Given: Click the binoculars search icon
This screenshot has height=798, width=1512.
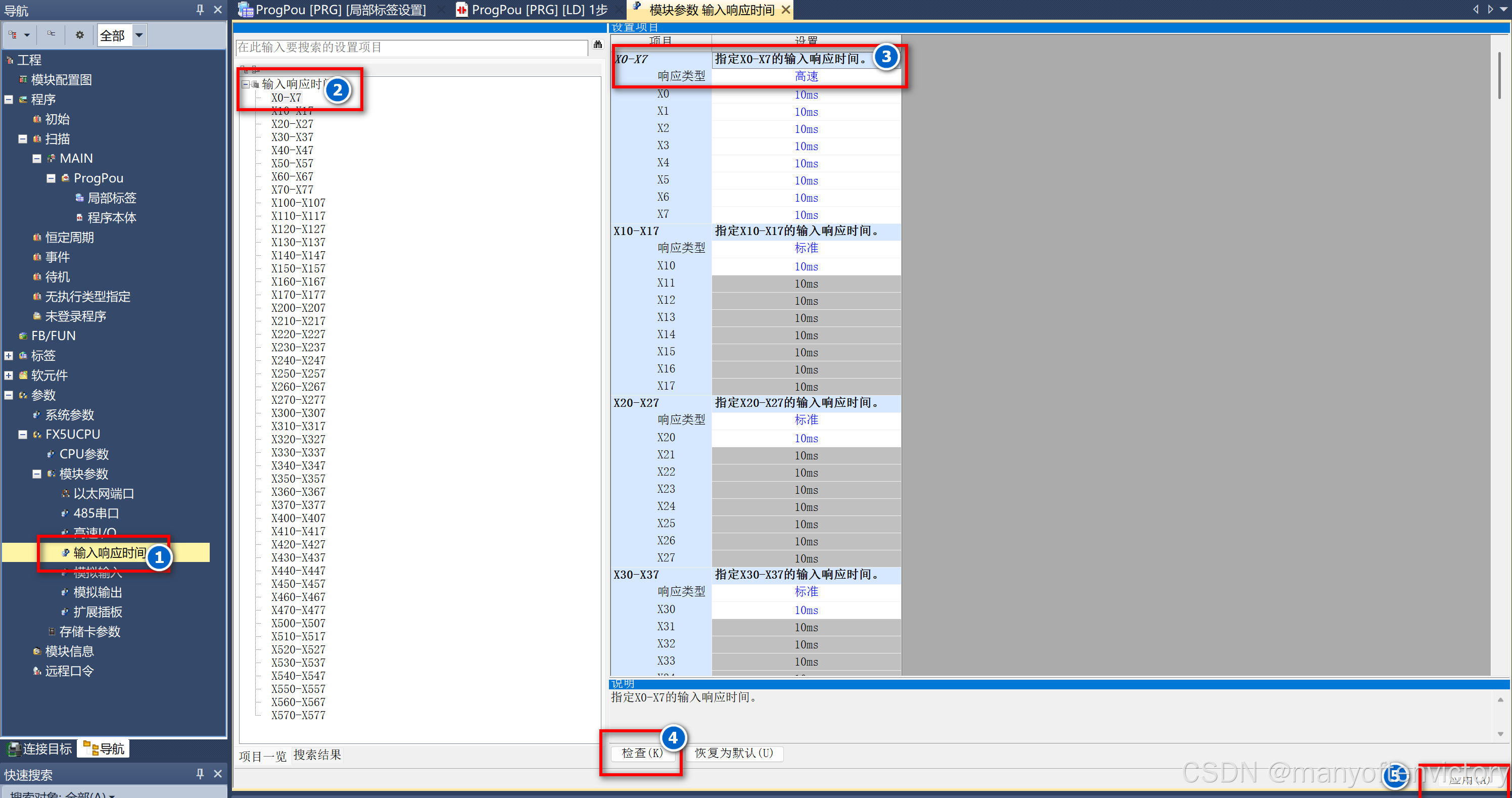Looking at the screenshot, I should 597,44.
